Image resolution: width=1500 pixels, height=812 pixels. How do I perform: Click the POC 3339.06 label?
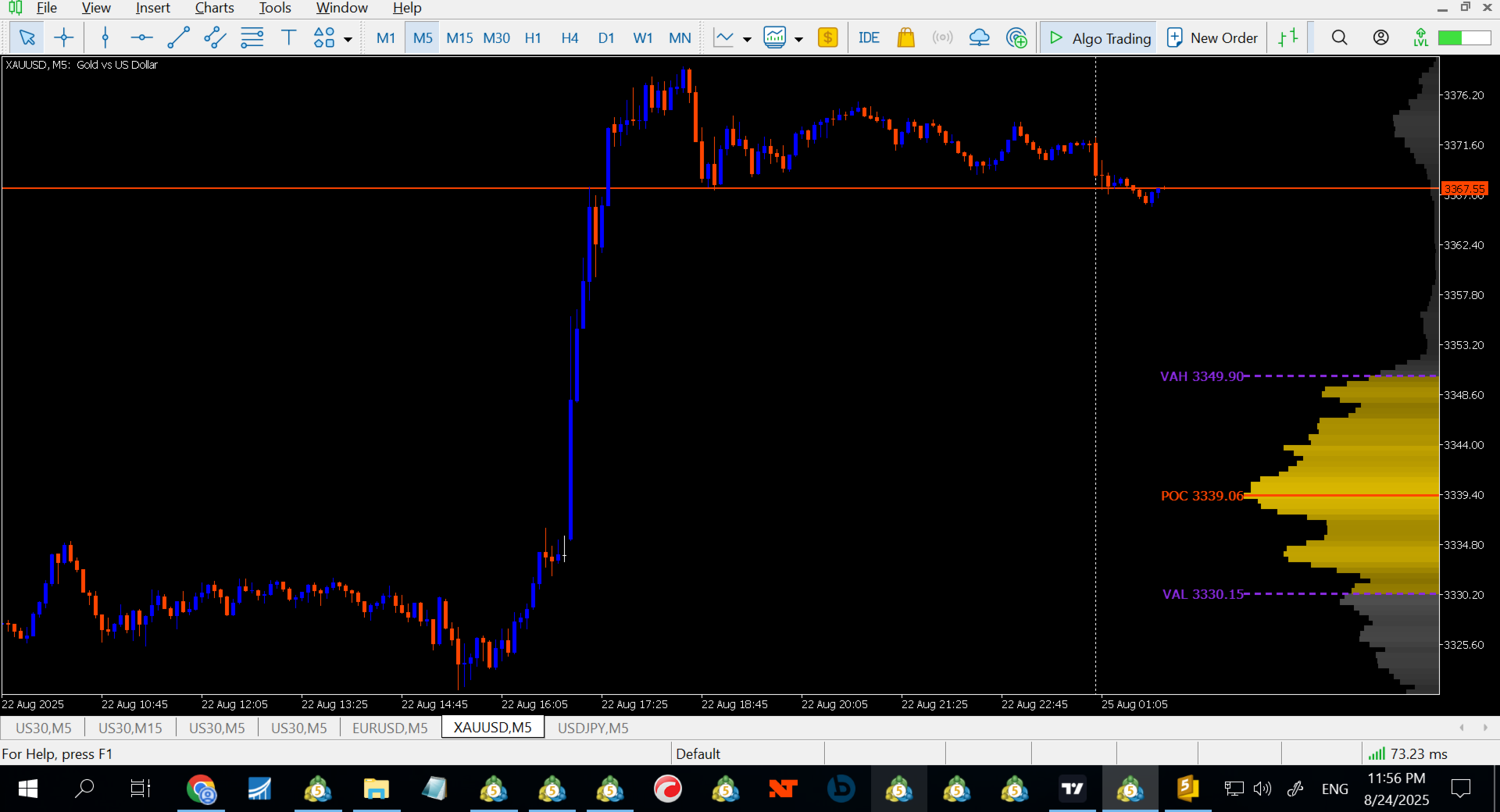coord(1202,496)
